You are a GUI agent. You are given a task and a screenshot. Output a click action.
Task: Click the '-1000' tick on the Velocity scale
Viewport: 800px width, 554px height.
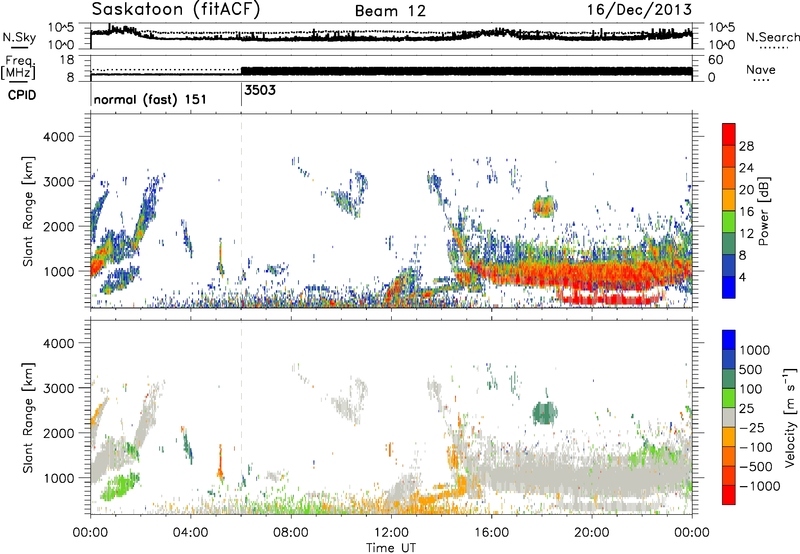tap(760, 486)
